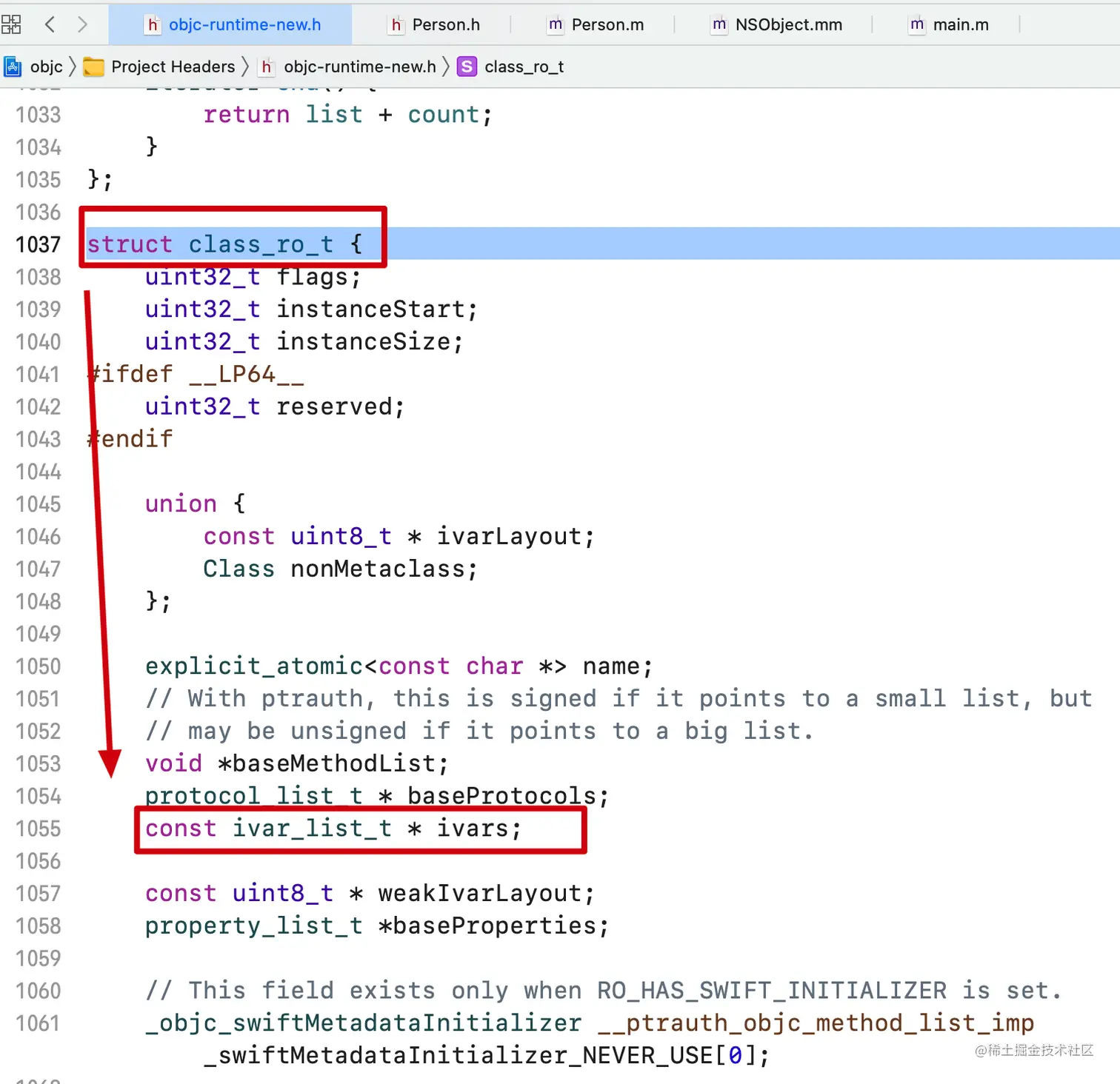Image resolution: width=1120 pixels, height=1084 pixels.
Task: Open the related items grid menu icon
Action: 11,24
